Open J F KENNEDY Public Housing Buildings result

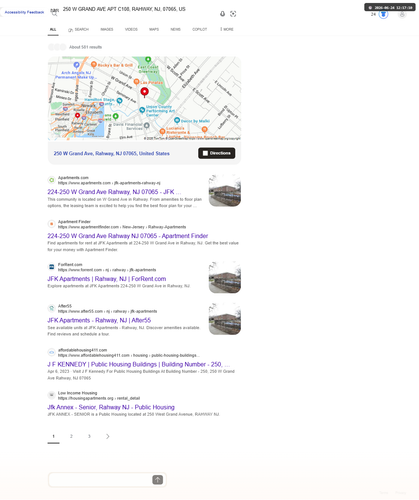139,364
